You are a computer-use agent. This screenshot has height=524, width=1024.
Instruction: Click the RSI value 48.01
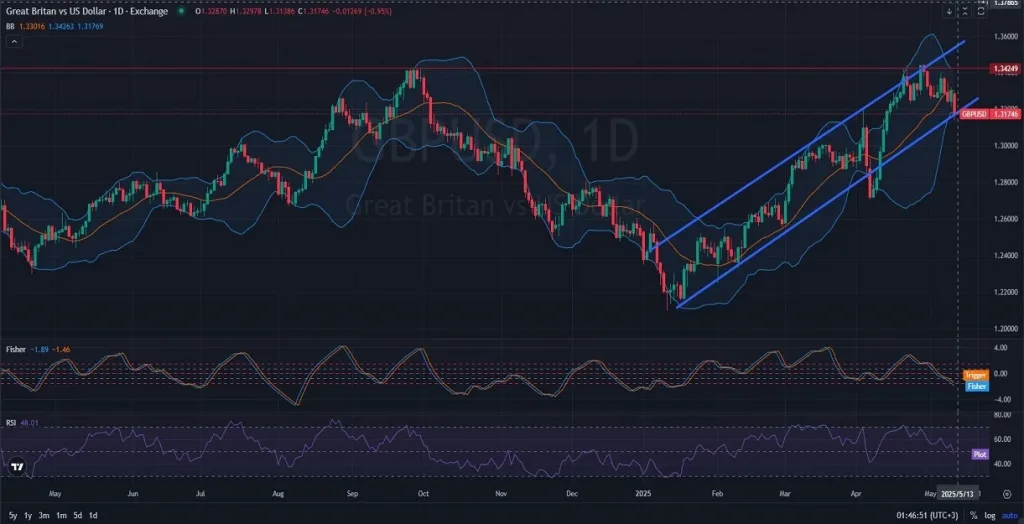(x=29, y=423)
